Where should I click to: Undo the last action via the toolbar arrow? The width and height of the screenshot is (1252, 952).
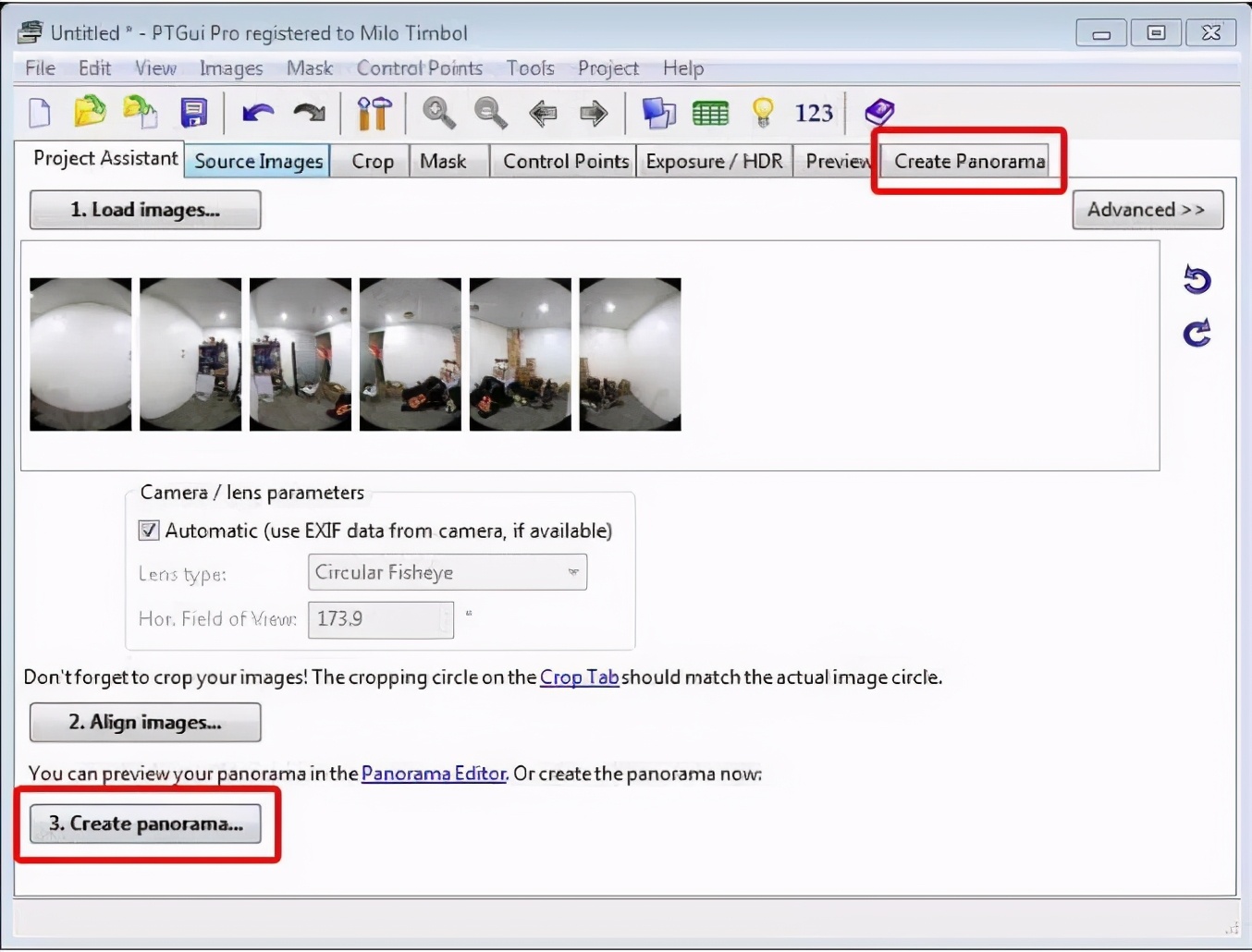pos(258,114)
